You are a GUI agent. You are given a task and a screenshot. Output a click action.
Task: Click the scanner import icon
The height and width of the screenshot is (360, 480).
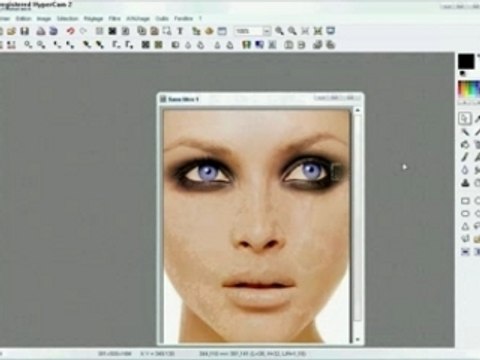coord(53,31)
